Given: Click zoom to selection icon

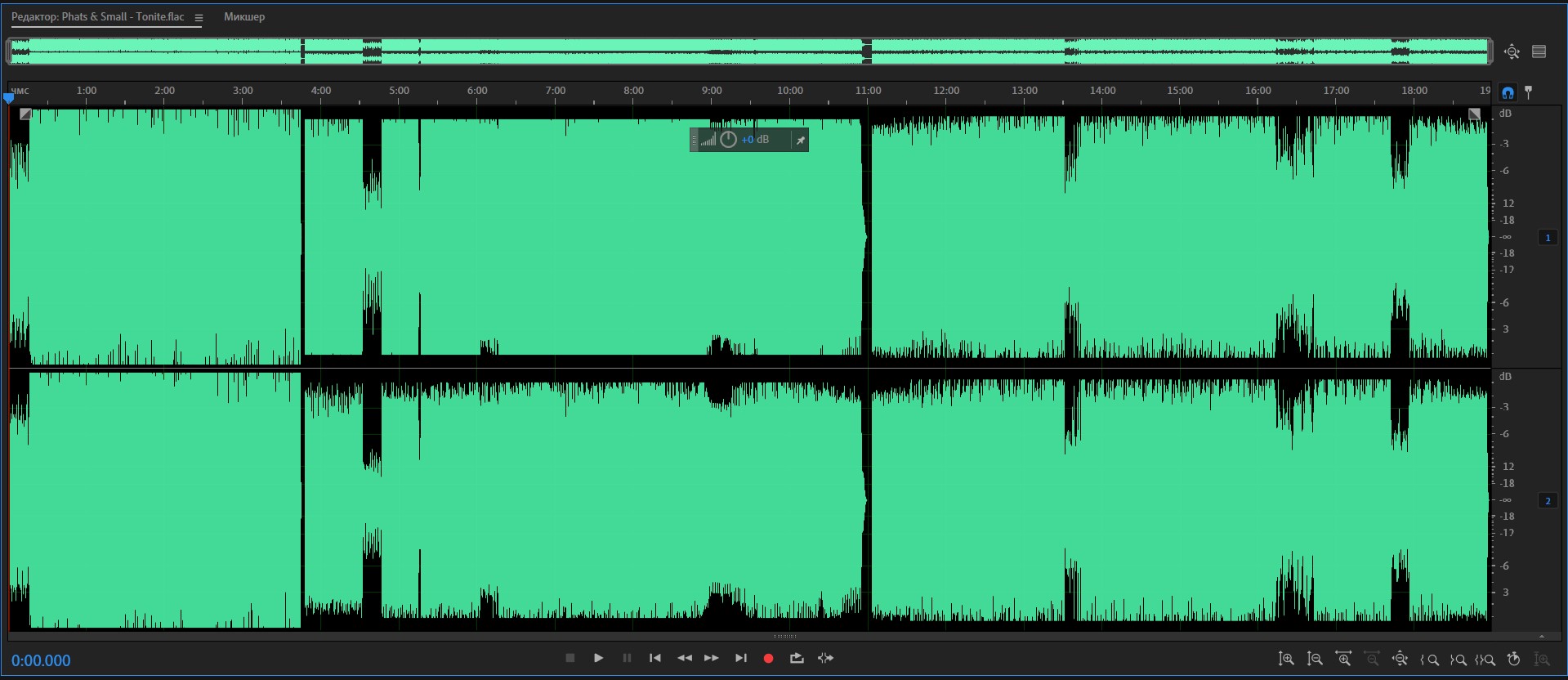Looking at the screenshot, I should (1485, 660).
